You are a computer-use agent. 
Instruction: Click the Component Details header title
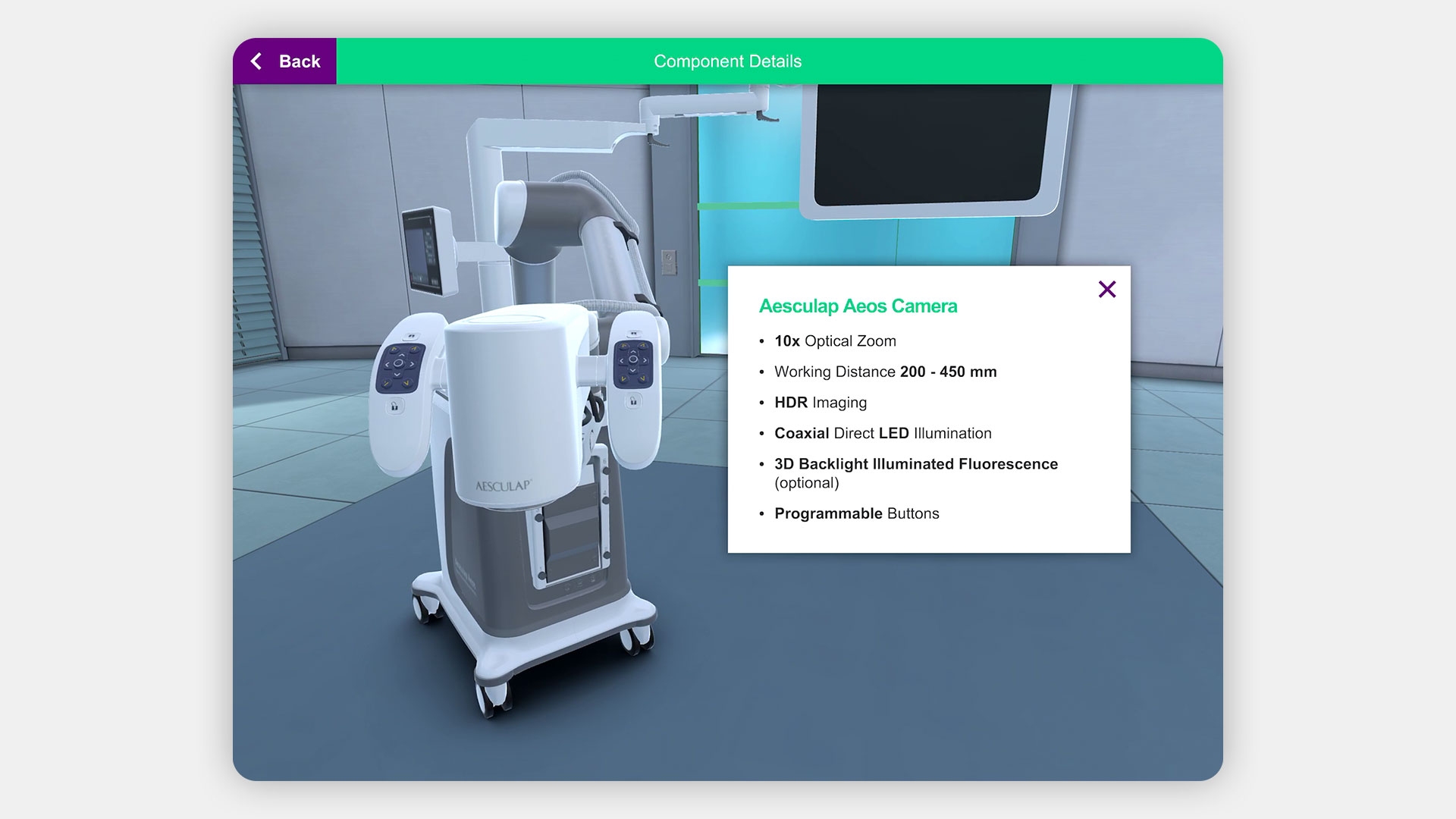[727, 61]
